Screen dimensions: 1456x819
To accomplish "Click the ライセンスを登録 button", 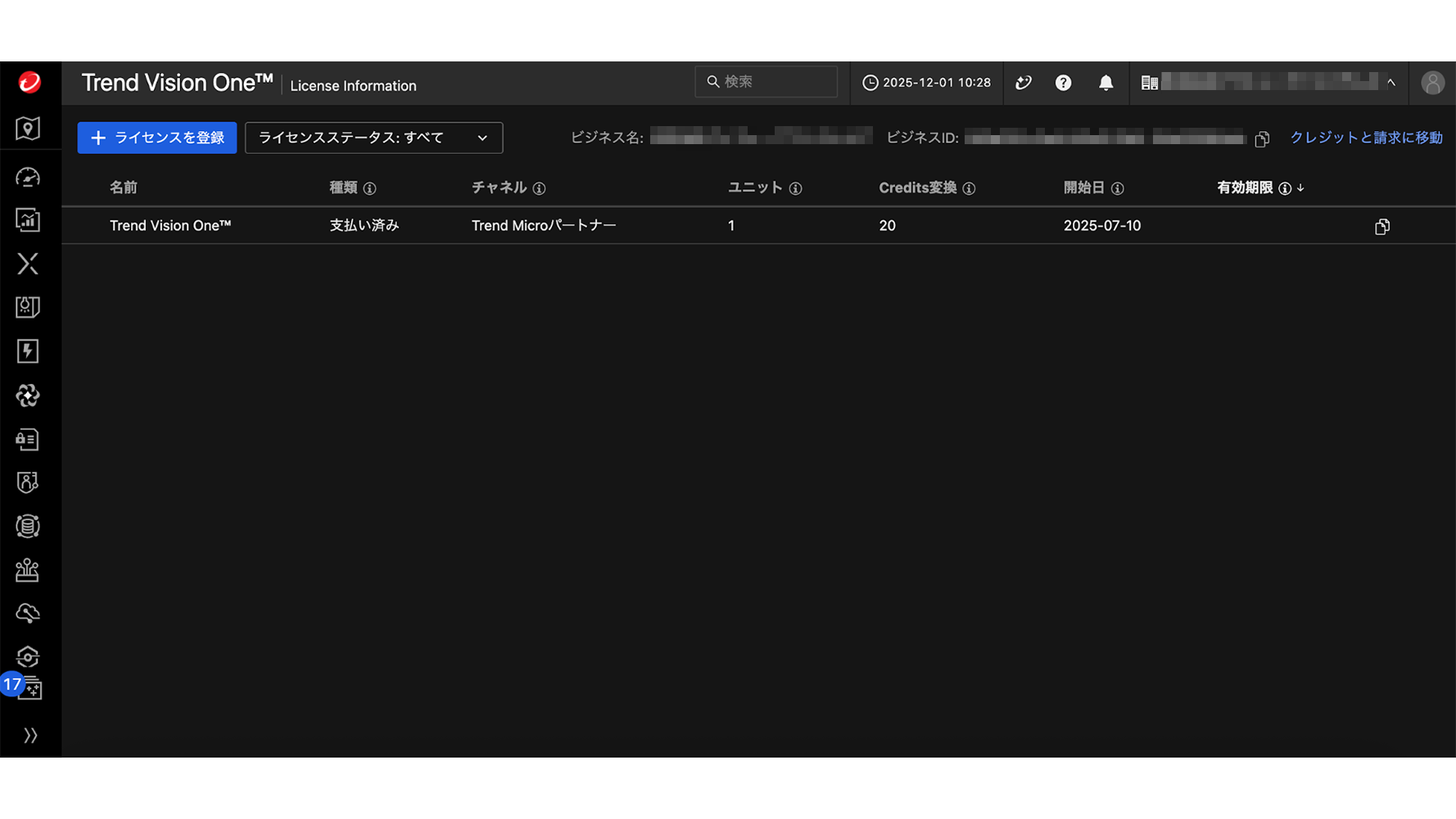I will tap(157, 138).
